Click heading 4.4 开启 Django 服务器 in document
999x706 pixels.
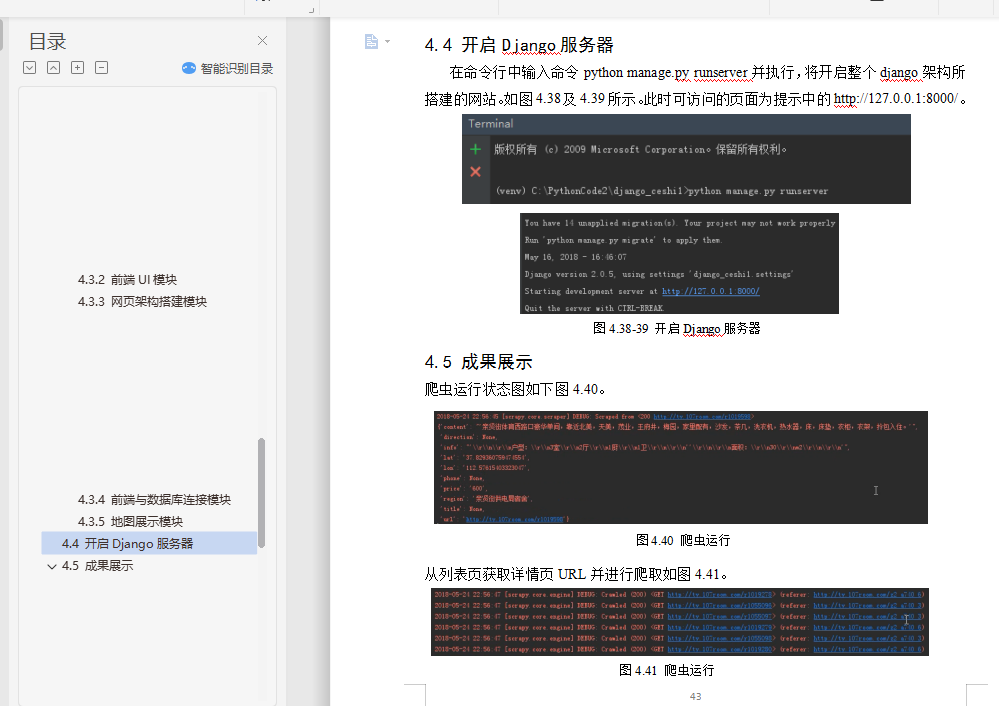(x=519, y=45)
